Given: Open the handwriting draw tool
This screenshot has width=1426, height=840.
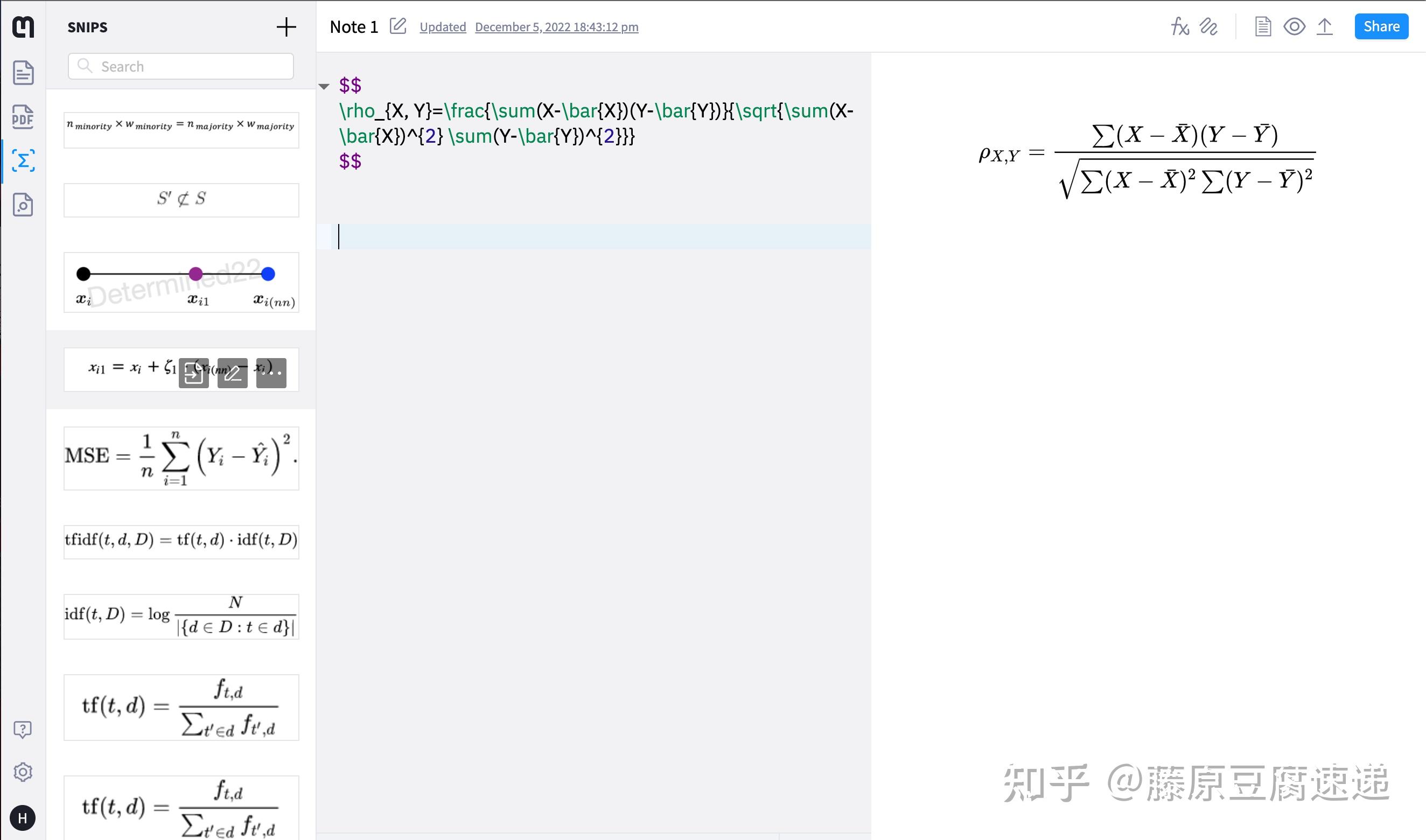Looking at the screenshot, I should pos(1208,26).
